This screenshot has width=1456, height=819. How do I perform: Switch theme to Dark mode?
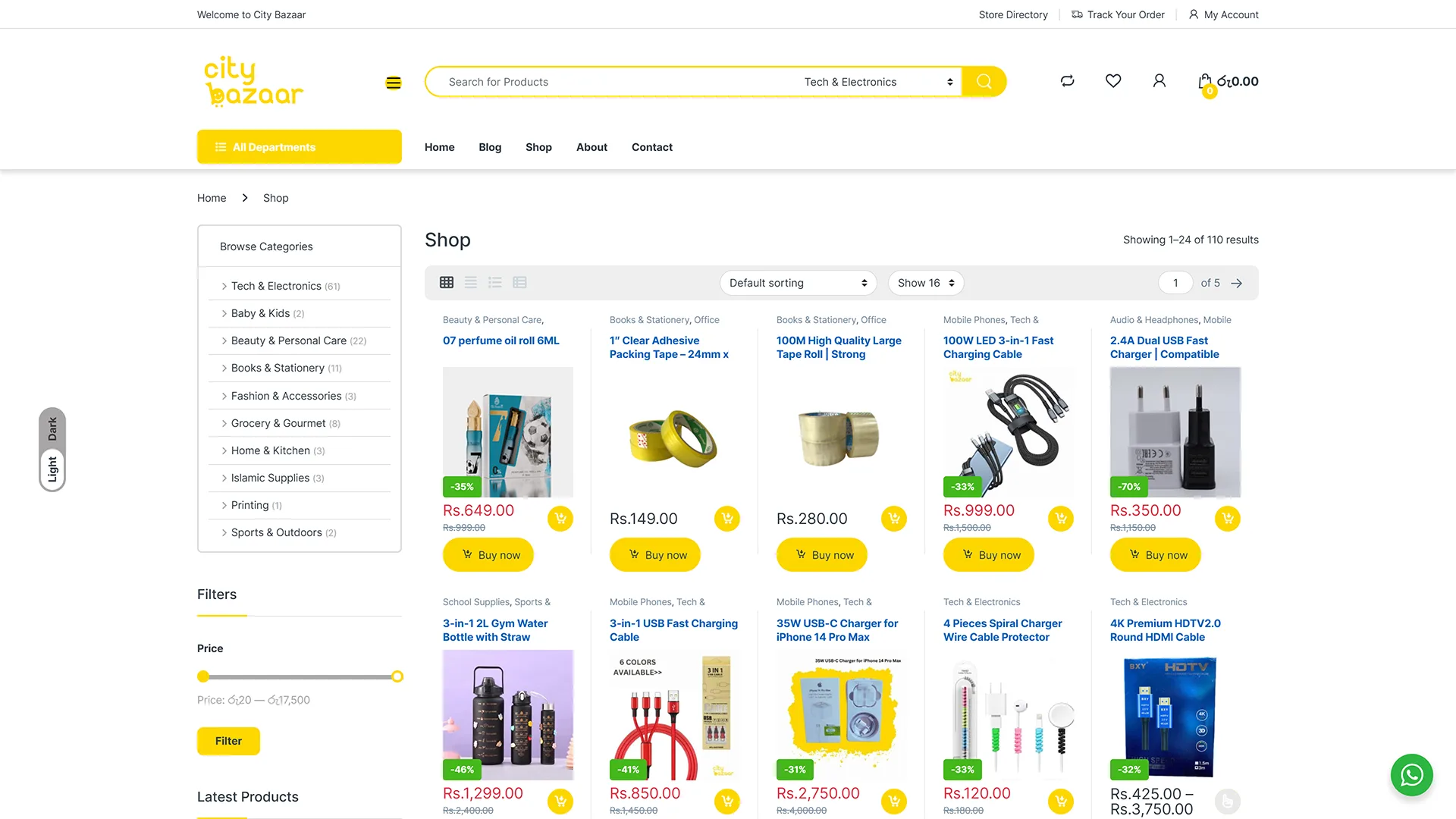coord(52,428)
